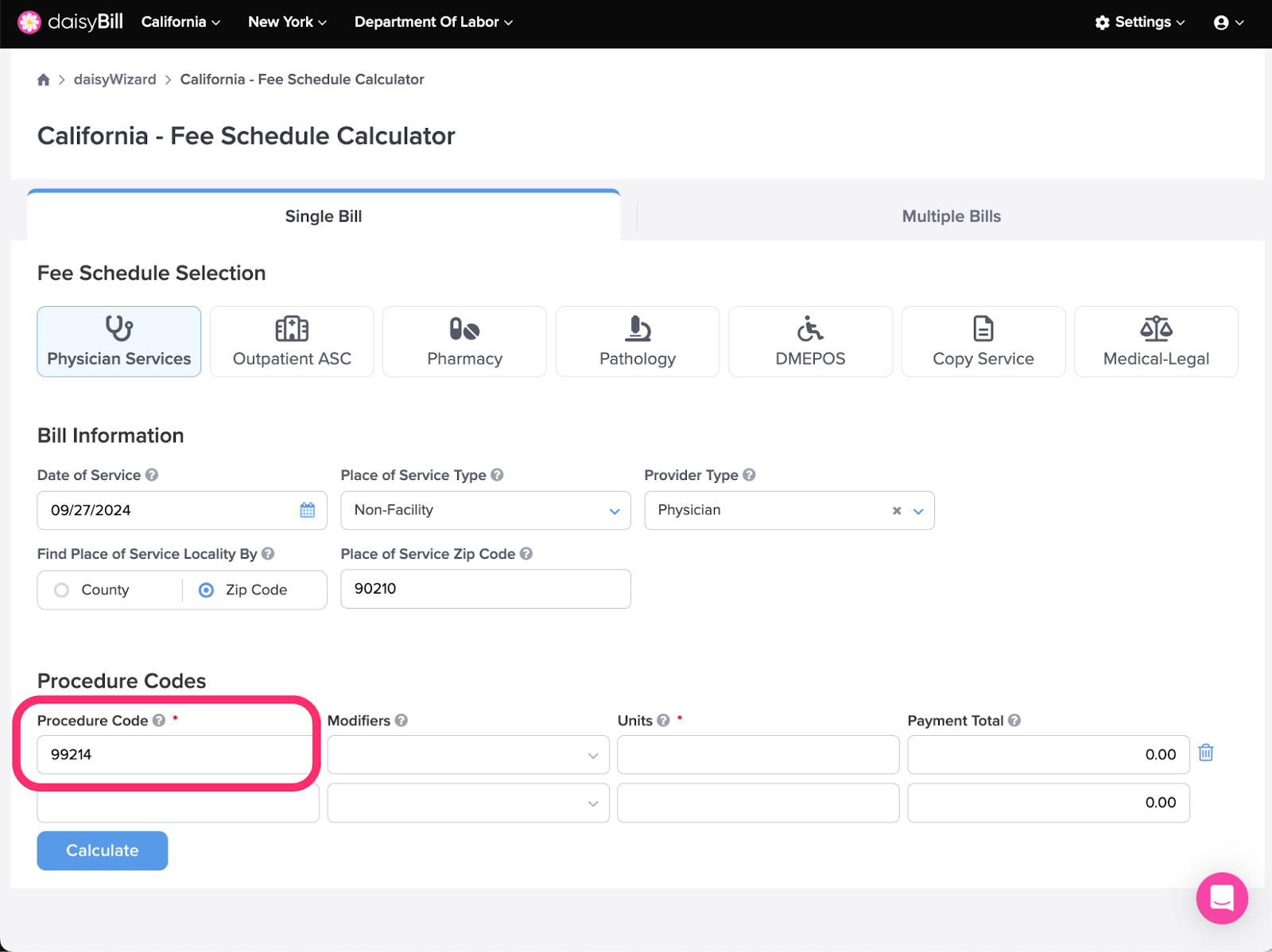Click the DMEPOS wheelchair icon
Viewport: 1272px width, 952px height.
pyautogui.click(x=810, y=328)
